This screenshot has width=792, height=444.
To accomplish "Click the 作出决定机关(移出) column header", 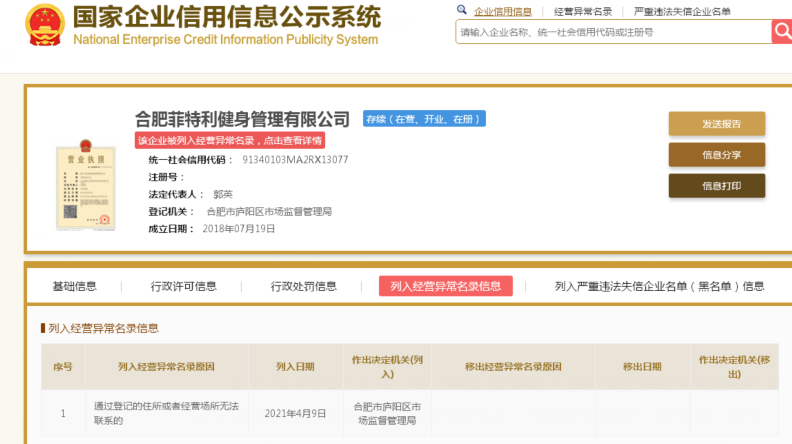I will [x=734, y=367].
